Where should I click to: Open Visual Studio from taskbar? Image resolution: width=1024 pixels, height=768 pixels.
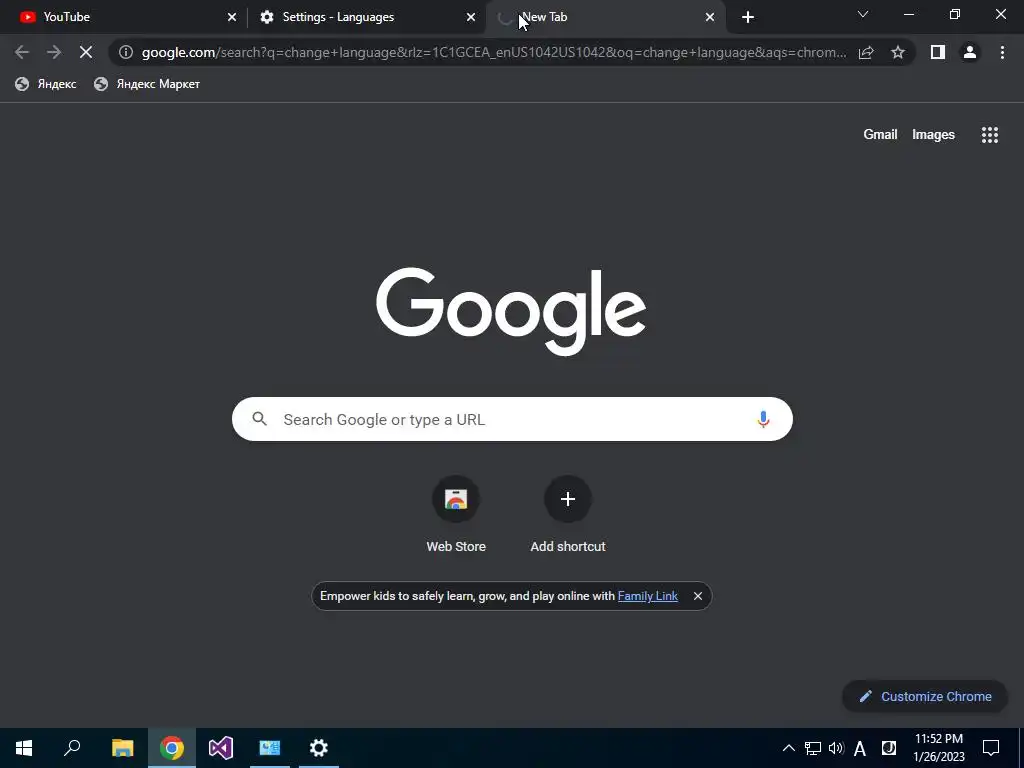tap(221, 748)
